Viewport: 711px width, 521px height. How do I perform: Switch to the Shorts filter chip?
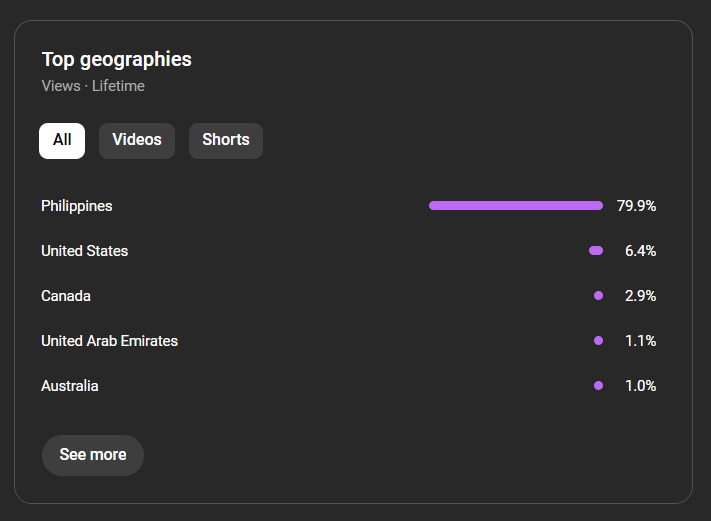[x=226, y=141]
